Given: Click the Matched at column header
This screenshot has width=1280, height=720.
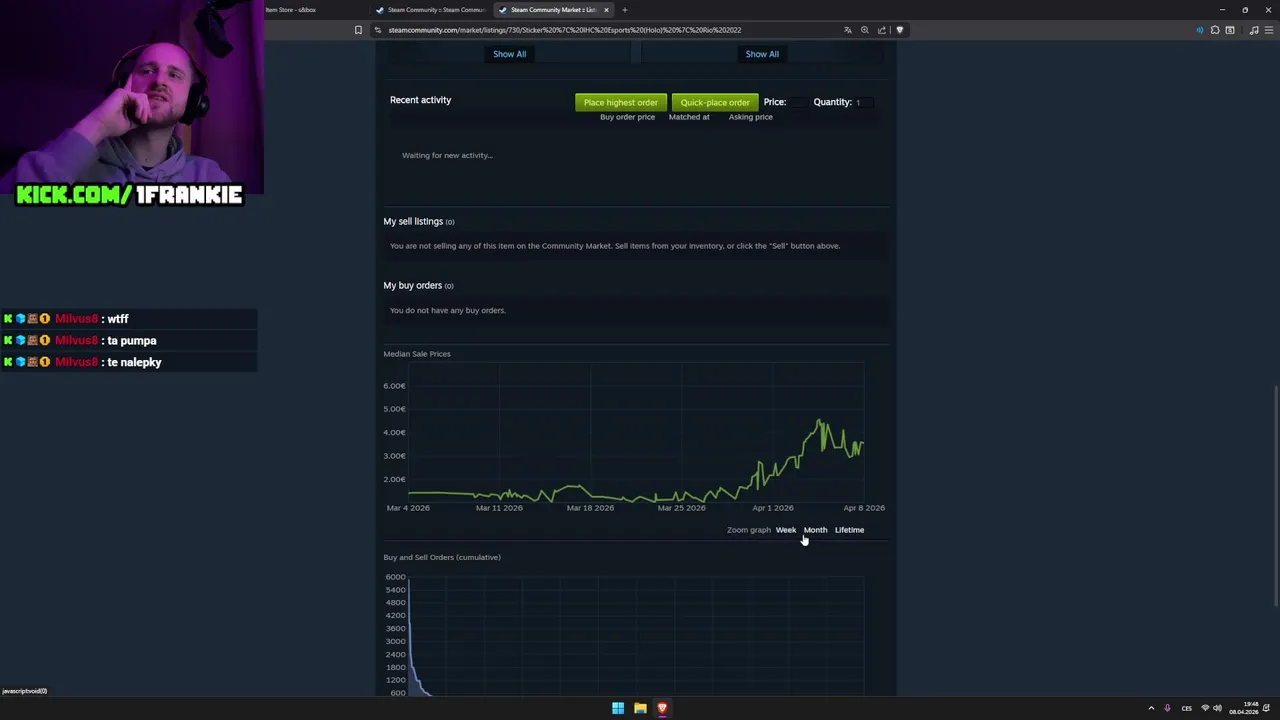Looking at the screenshot, I should coord(689,117).
